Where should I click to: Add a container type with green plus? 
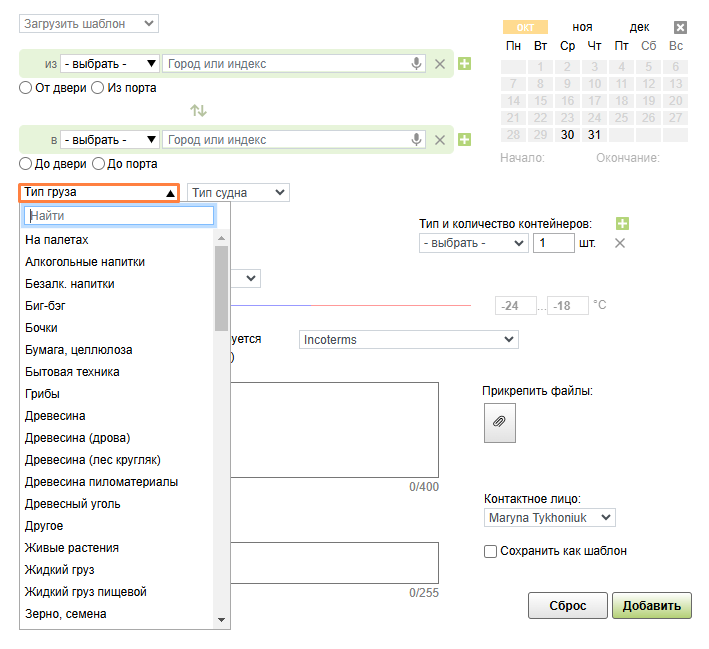(623, 223)
